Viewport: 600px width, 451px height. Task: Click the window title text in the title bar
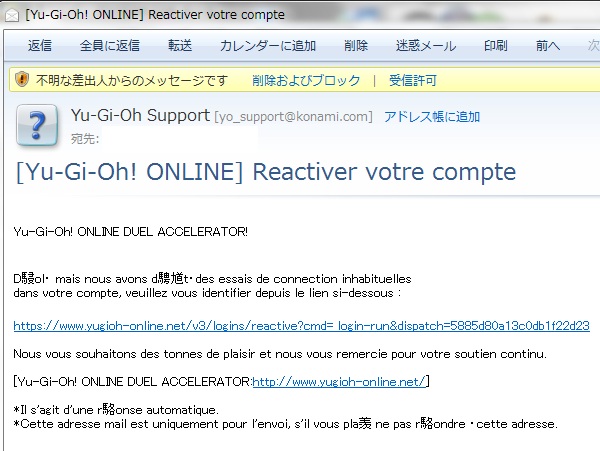tap(155, 15)
